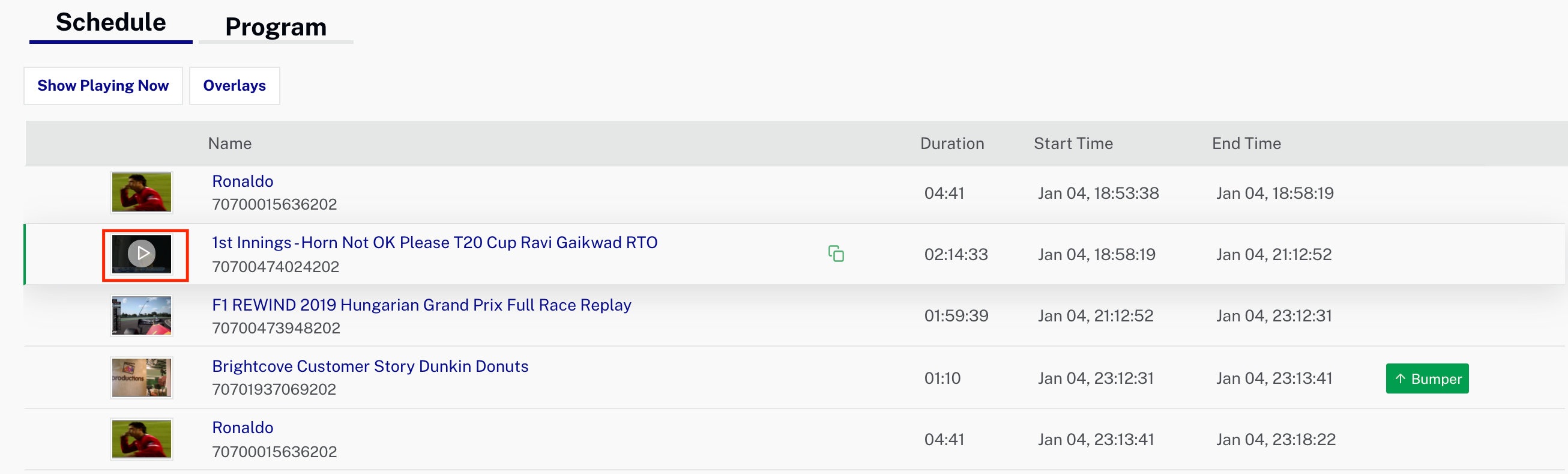Click the Show Playing Now button

(103, 86)
